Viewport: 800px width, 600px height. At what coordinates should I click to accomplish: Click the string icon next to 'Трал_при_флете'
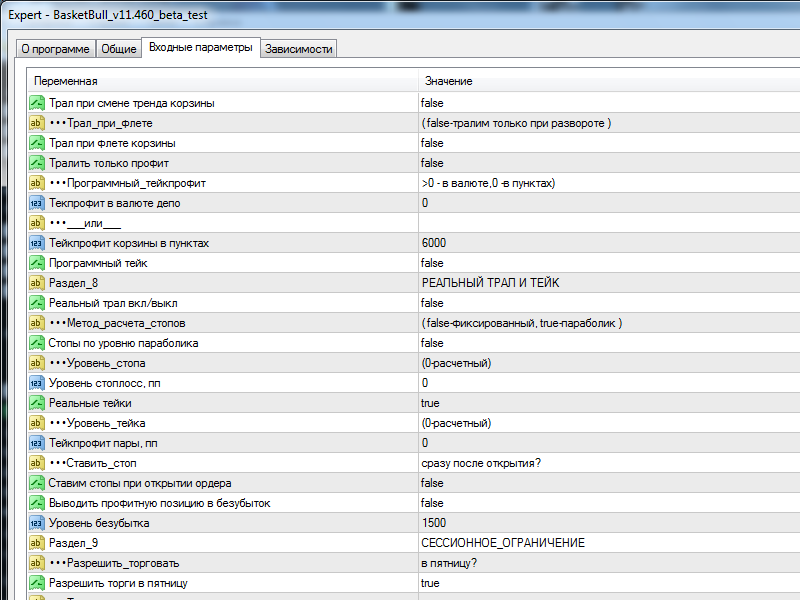tap(37, 123)
